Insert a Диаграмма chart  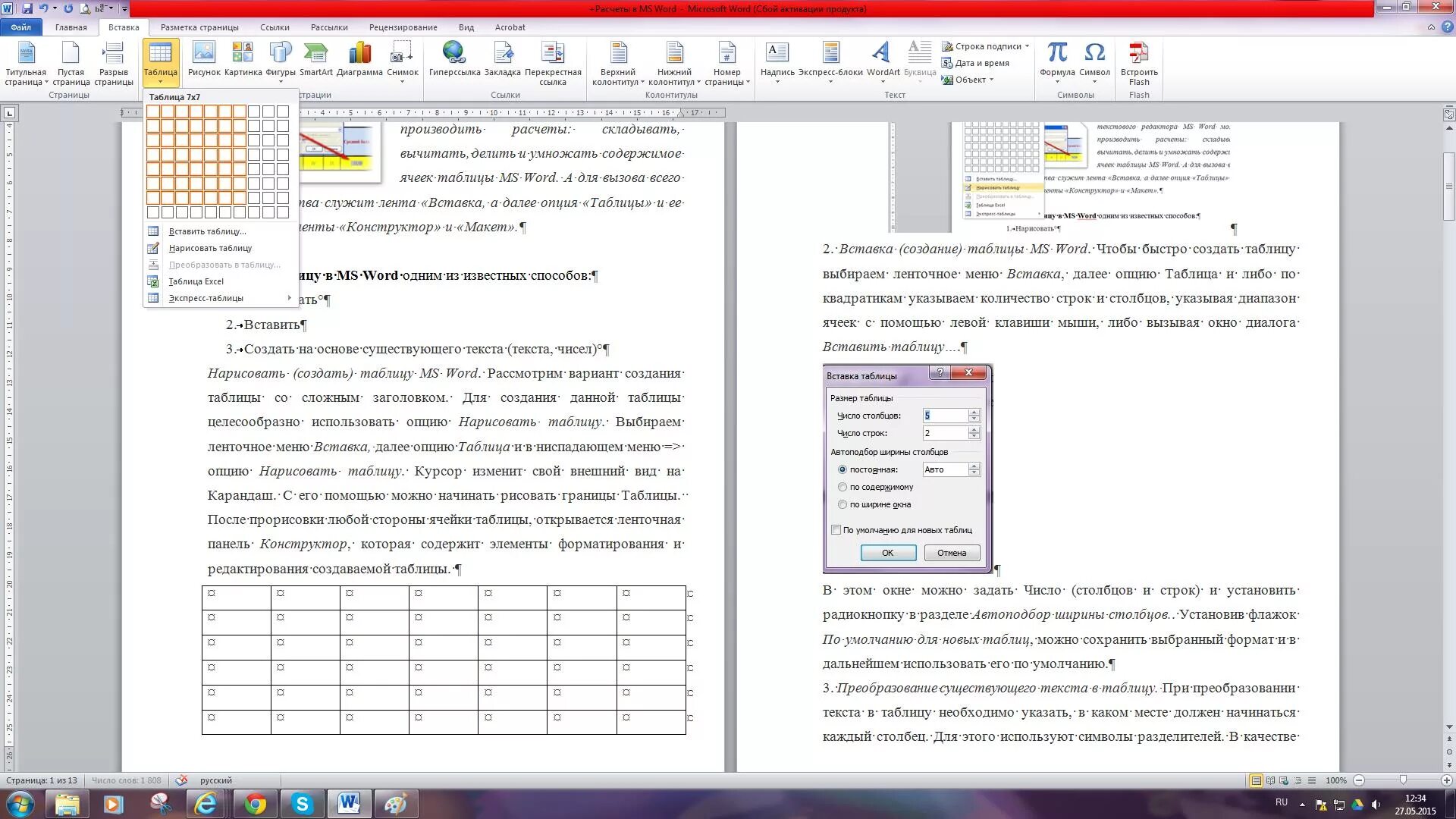point(359,59)
